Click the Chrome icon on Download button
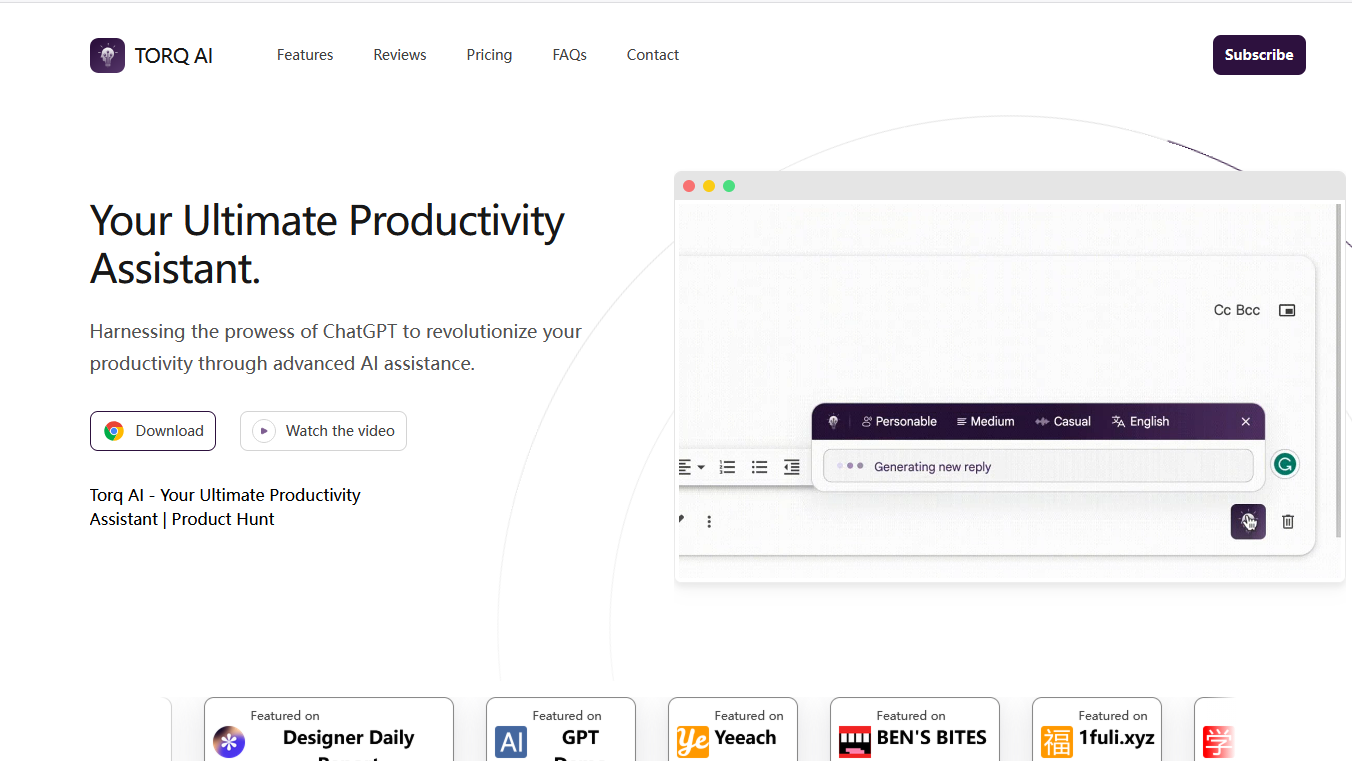The width and height of the screenshot is (1352, 771). click(x=114, y=431)
